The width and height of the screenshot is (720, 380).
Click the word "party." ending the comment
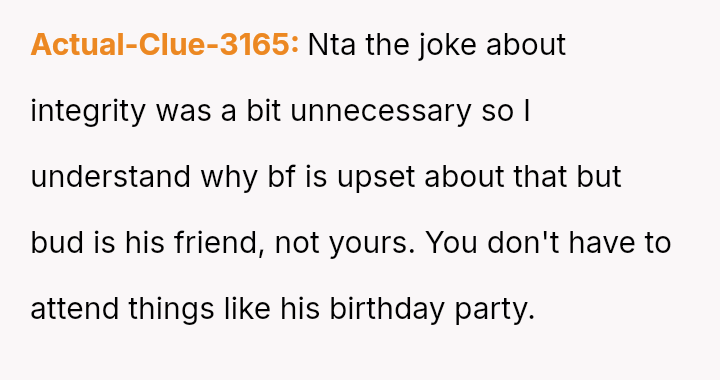pos(495,310)
